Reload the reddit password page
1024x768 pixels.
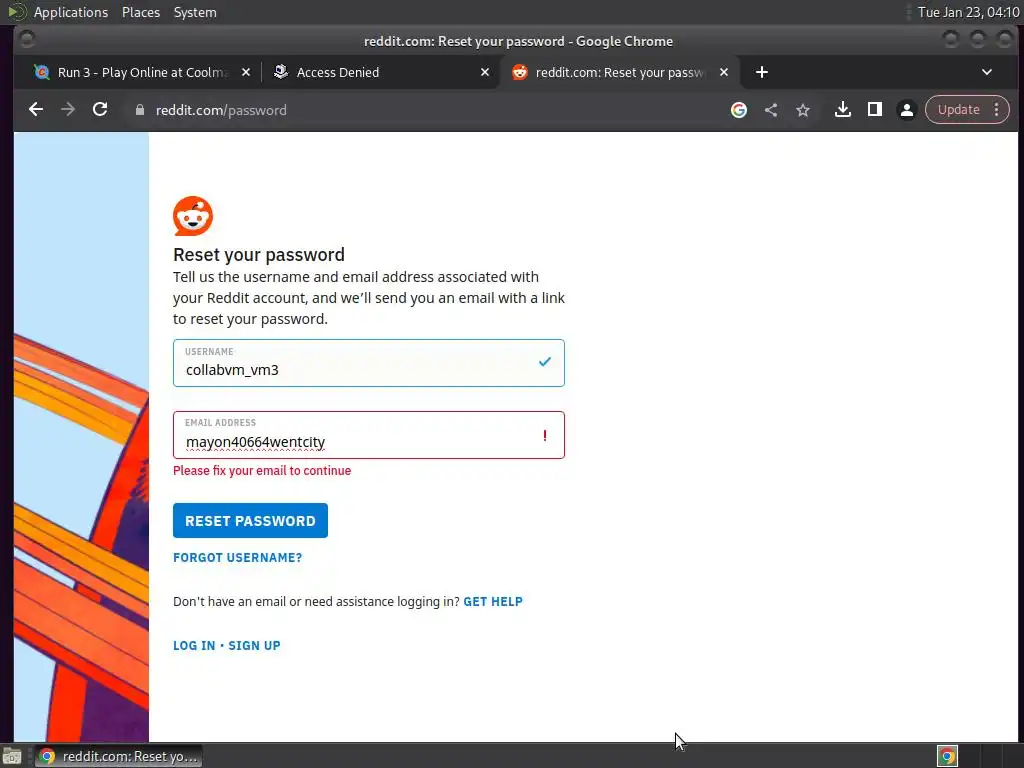tap(100, 110)
